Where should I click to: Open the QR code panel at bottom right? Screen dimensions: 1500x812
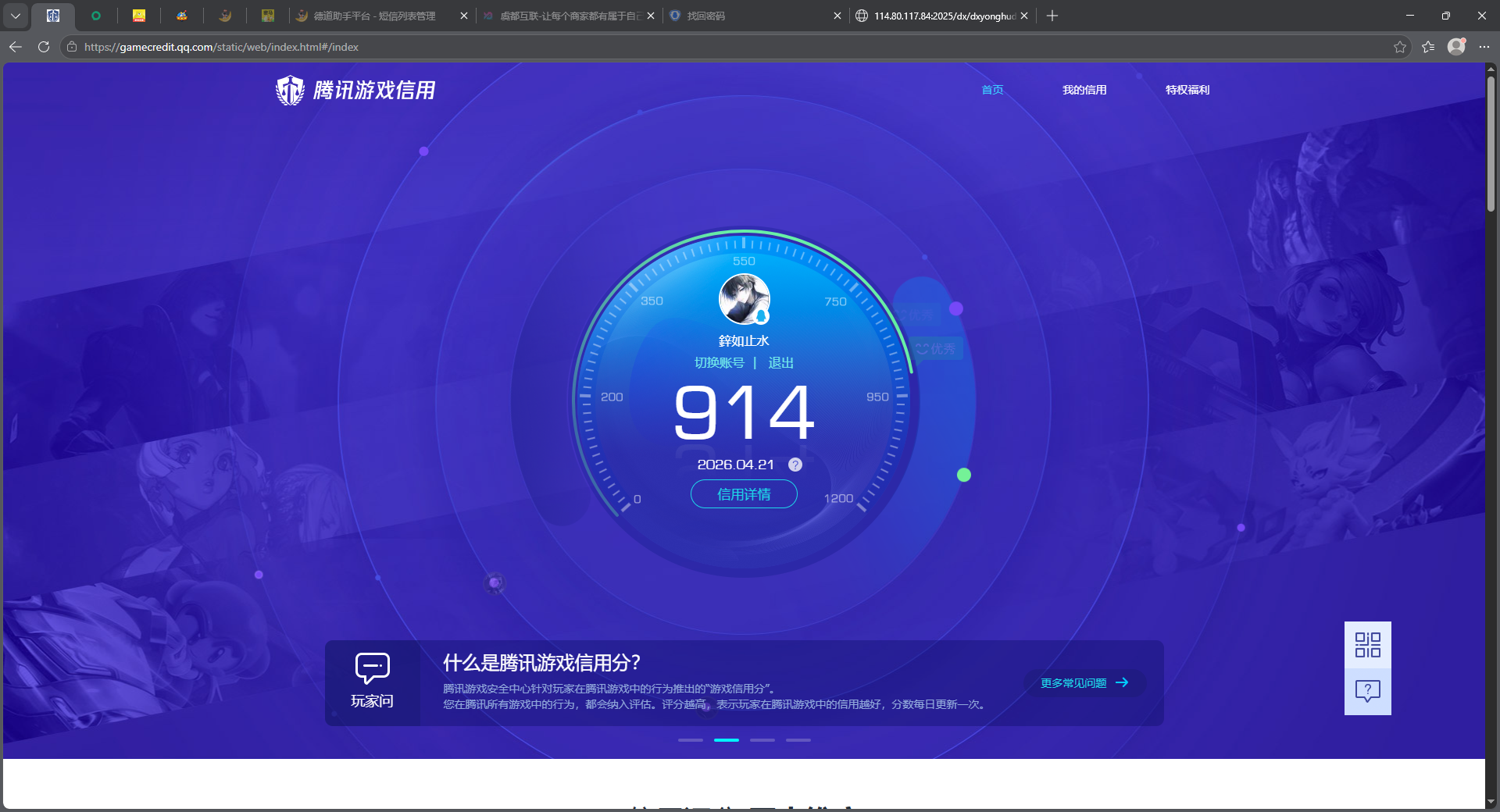pos(1367,646)
